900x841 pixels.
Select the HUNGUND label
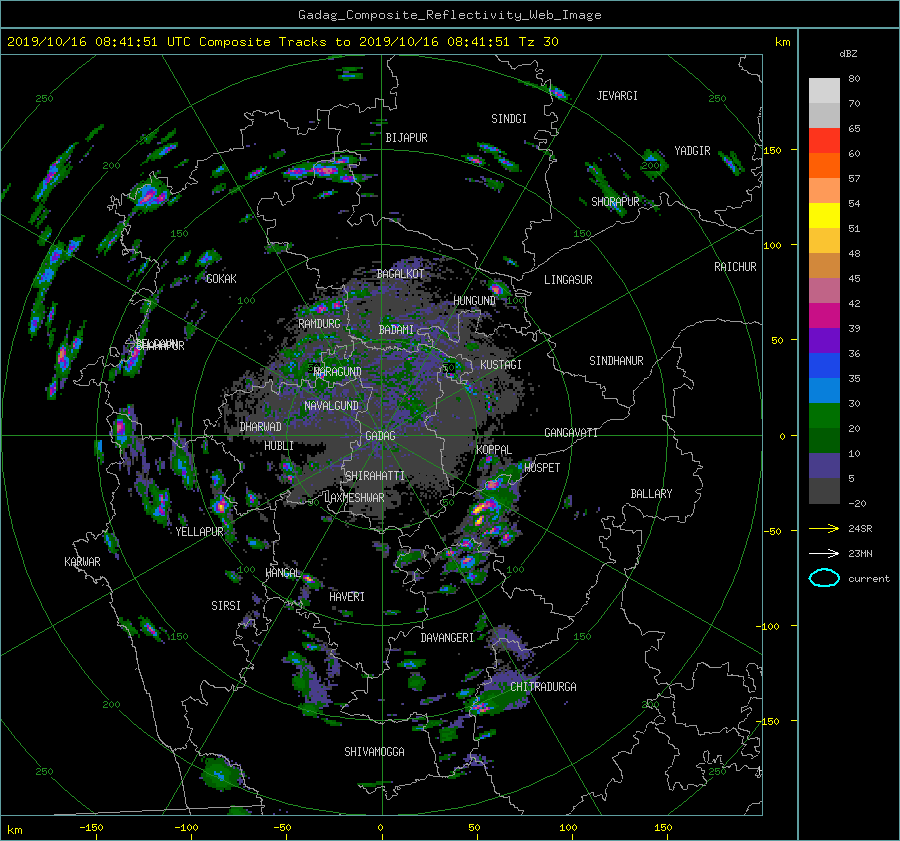474,301
